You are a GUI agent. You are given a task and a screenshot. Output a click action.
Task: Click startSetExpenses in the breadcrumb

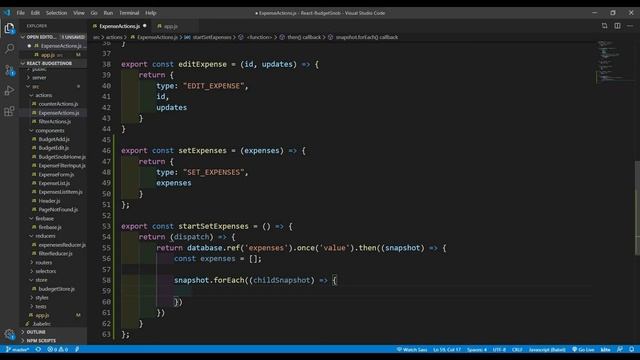pyautogui.click(x=212, y=37)
